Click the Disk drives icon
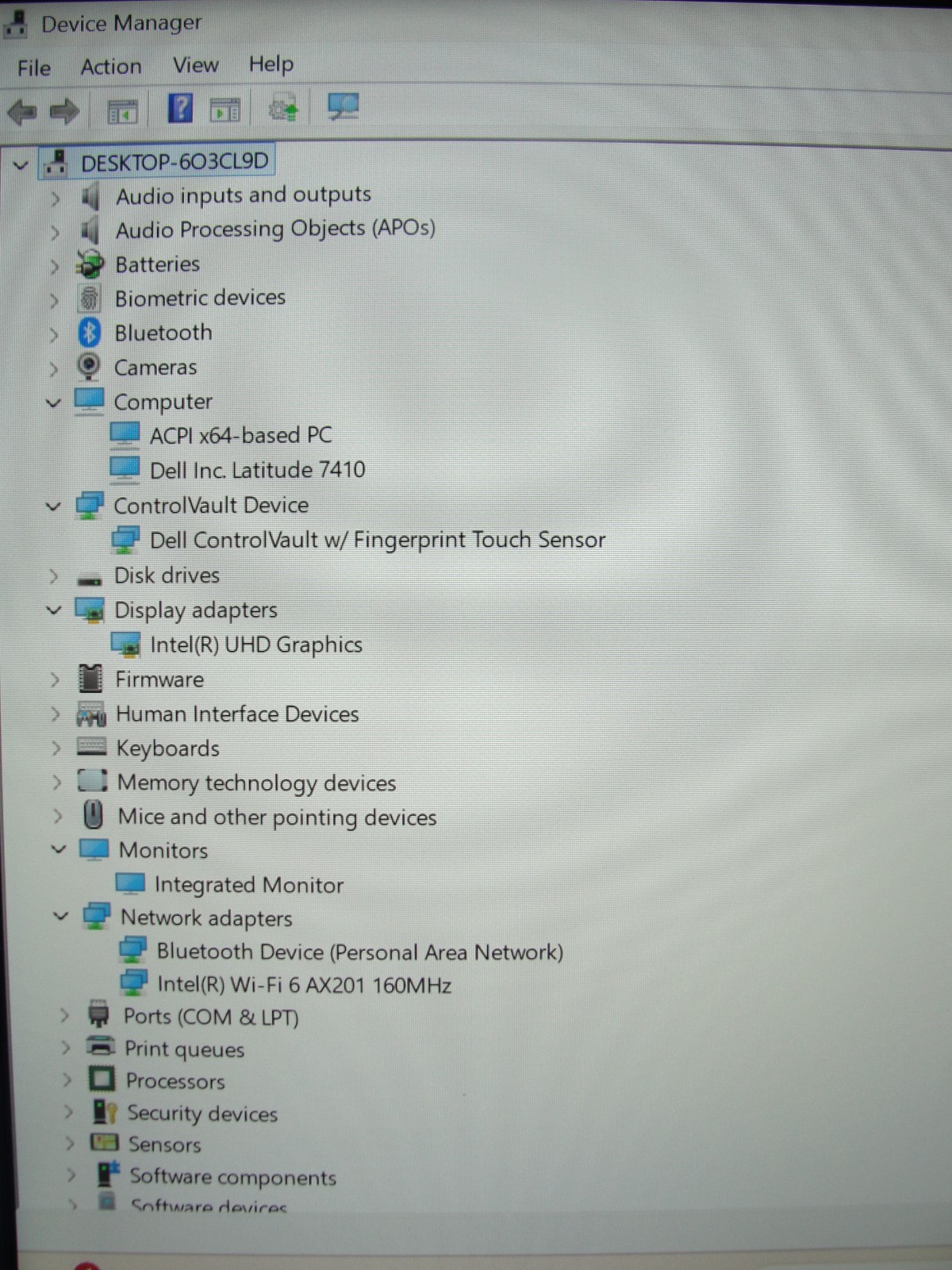This screenshot has height=1270, width=952. point(90,579)
